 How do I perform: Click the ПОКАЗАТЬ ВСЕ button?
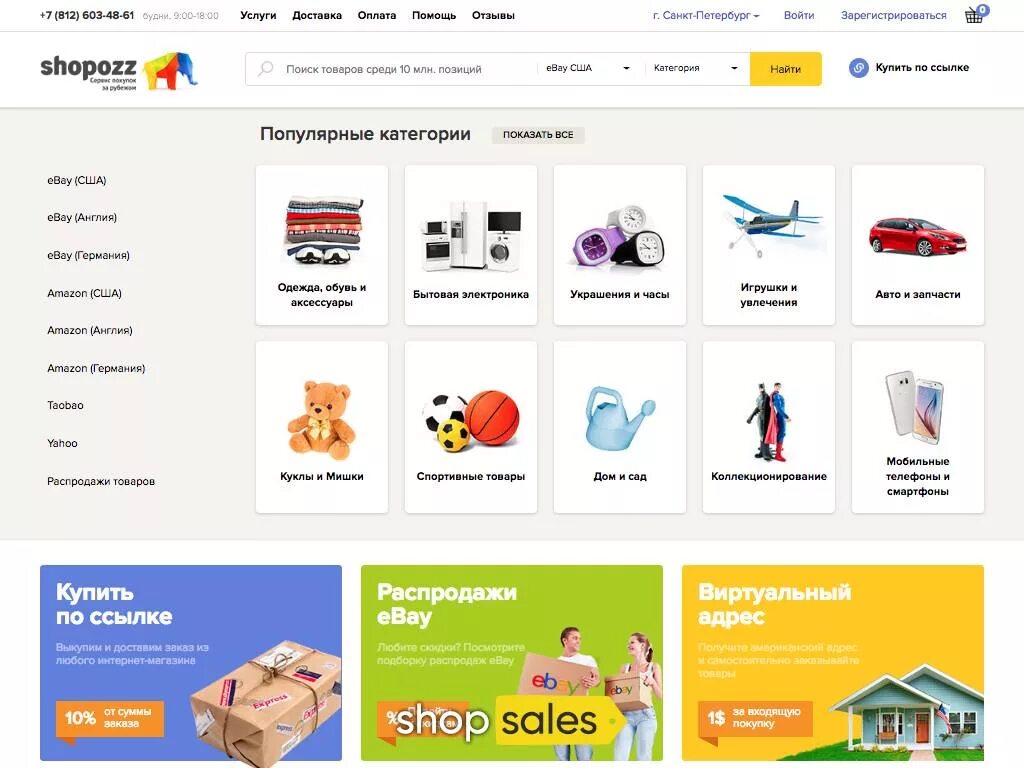click(538, 135)
